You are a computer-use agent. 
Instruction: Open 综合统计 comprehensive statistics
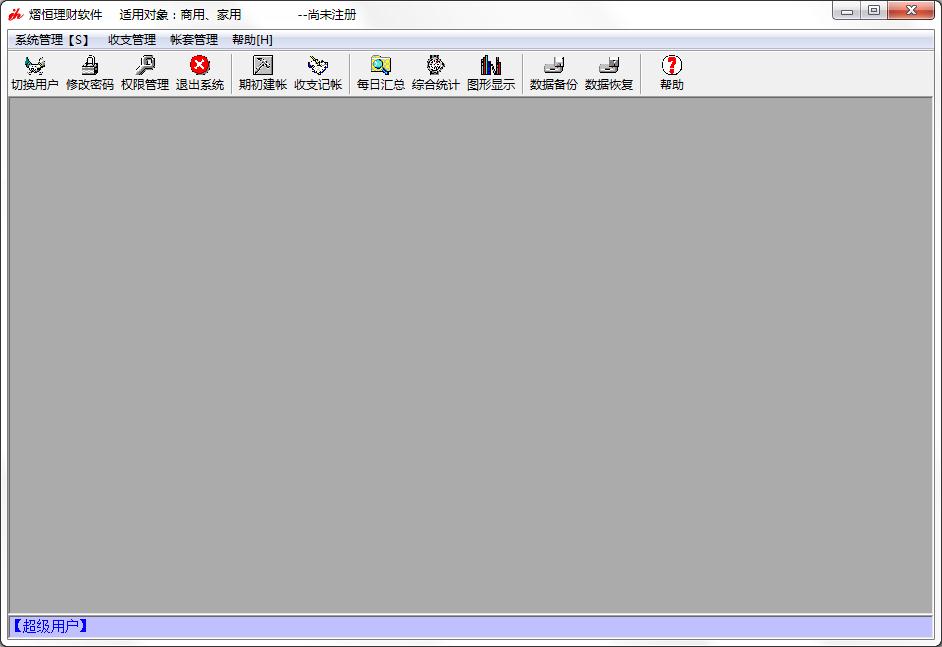pos(436,73)
